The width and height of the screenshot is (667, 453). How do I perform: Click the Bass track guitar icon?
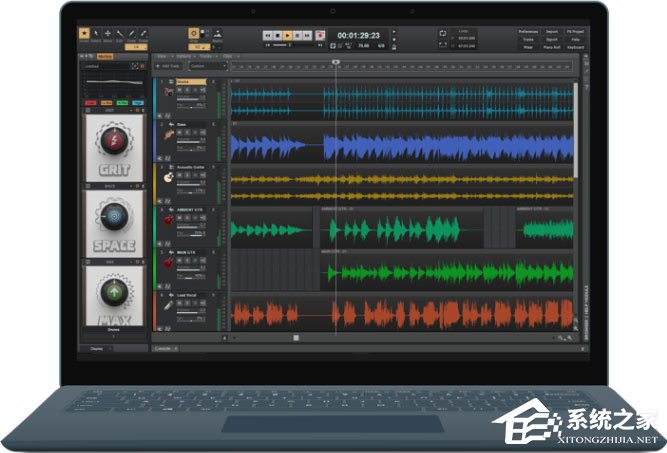click(x=169, y=135)
